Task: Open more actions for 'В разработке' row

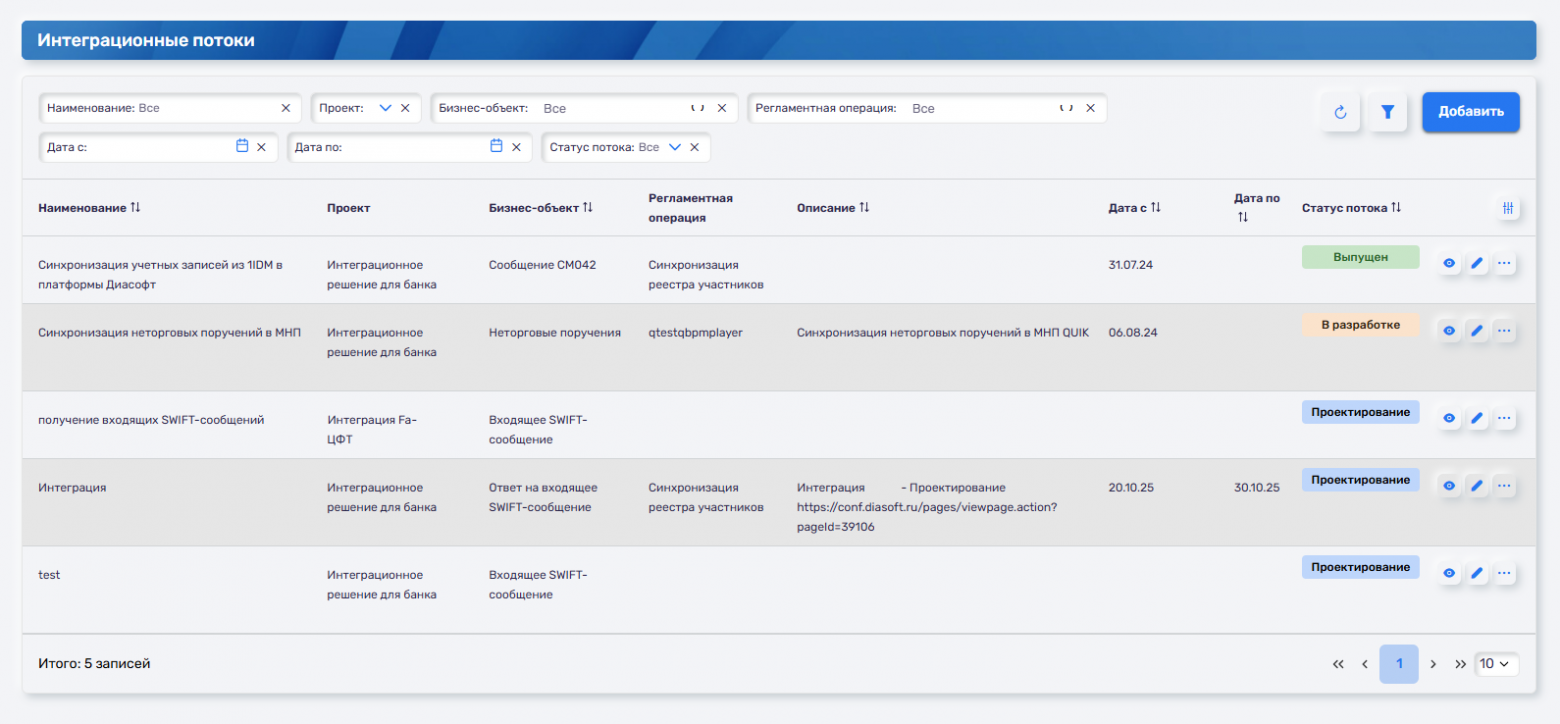Action: pyautogui.click(x=1504, y=331)
